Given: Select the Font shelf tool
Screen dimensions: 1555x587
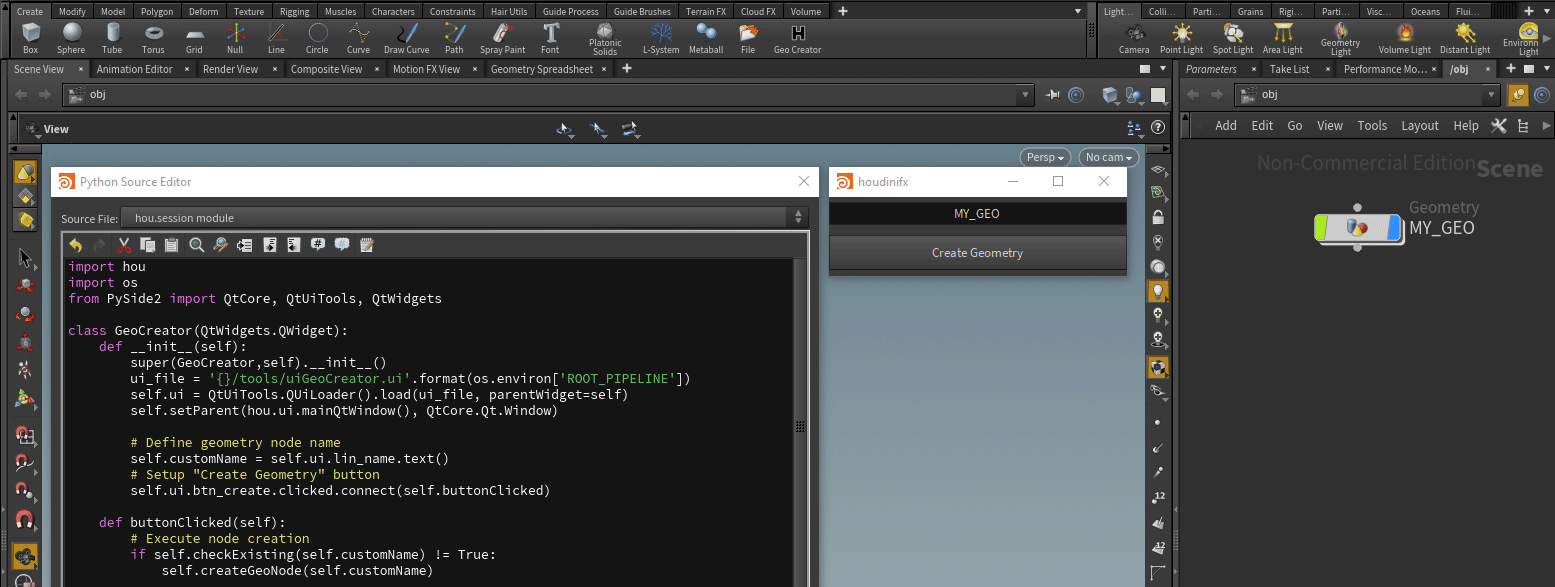Looking at the screenshot, I should coord(550,38).
